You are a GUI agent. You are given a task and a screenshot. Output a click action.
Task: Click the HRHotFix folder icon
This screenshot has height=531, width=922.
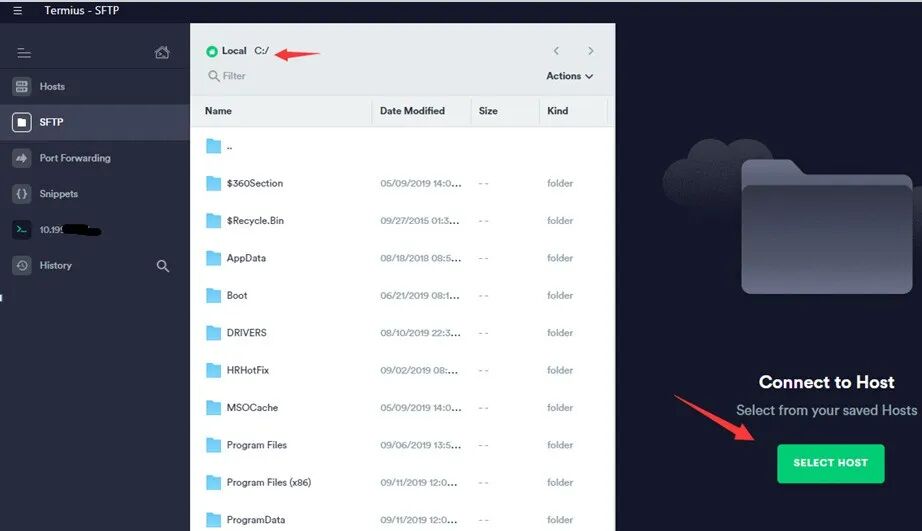pyautogui.click(x=213, y=370)
